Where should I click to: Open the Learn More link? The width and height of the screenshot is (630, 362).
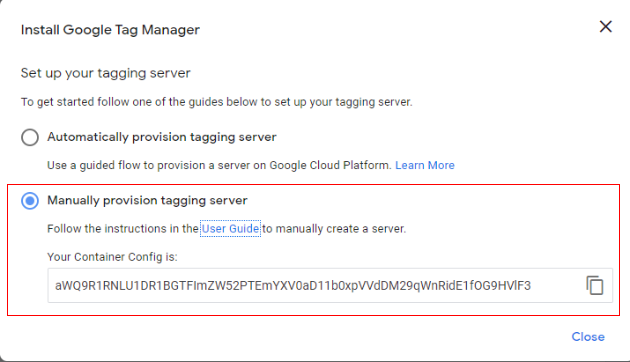425,165
